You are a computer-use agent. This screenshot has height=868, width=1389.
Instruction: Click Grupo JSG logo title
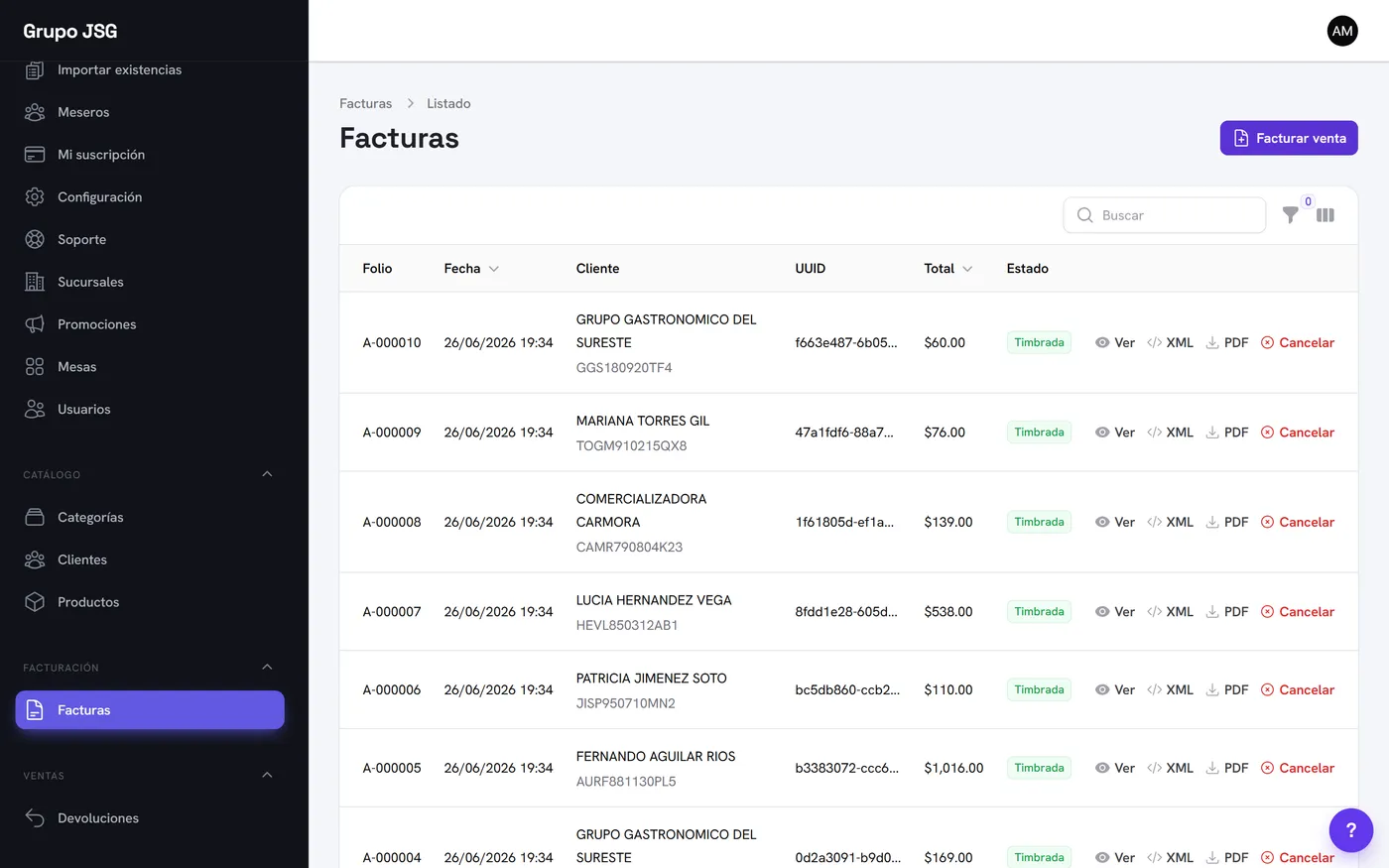[x=70, y=31]
